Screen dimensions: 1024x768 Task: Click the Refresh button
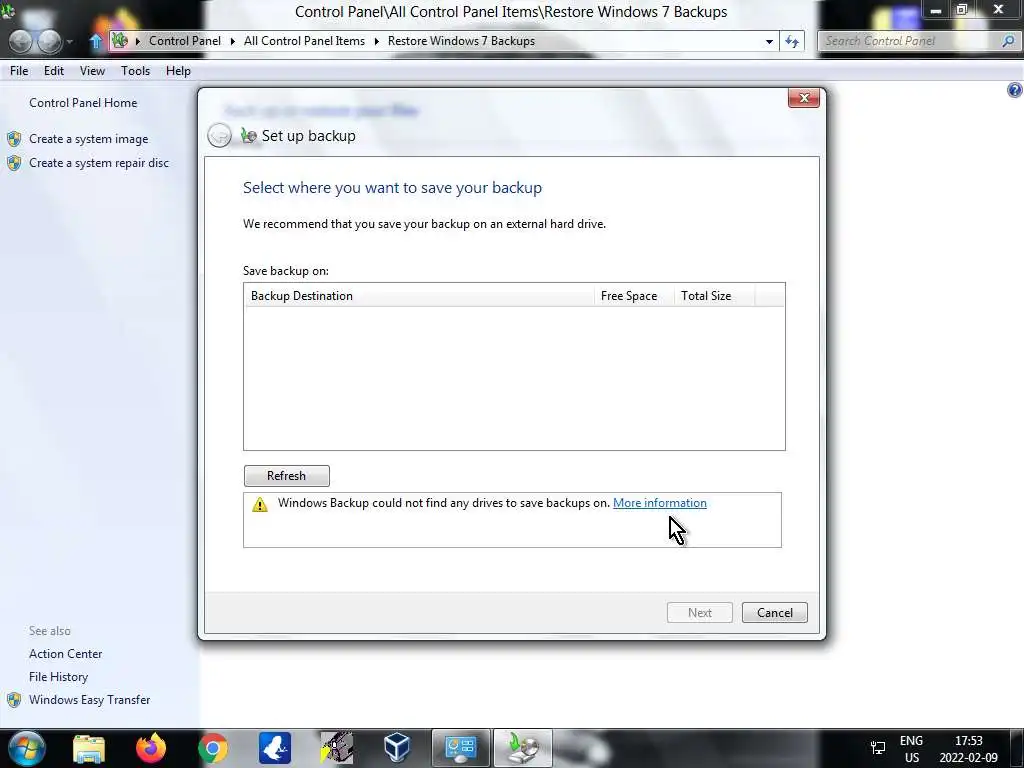(287, 475)
